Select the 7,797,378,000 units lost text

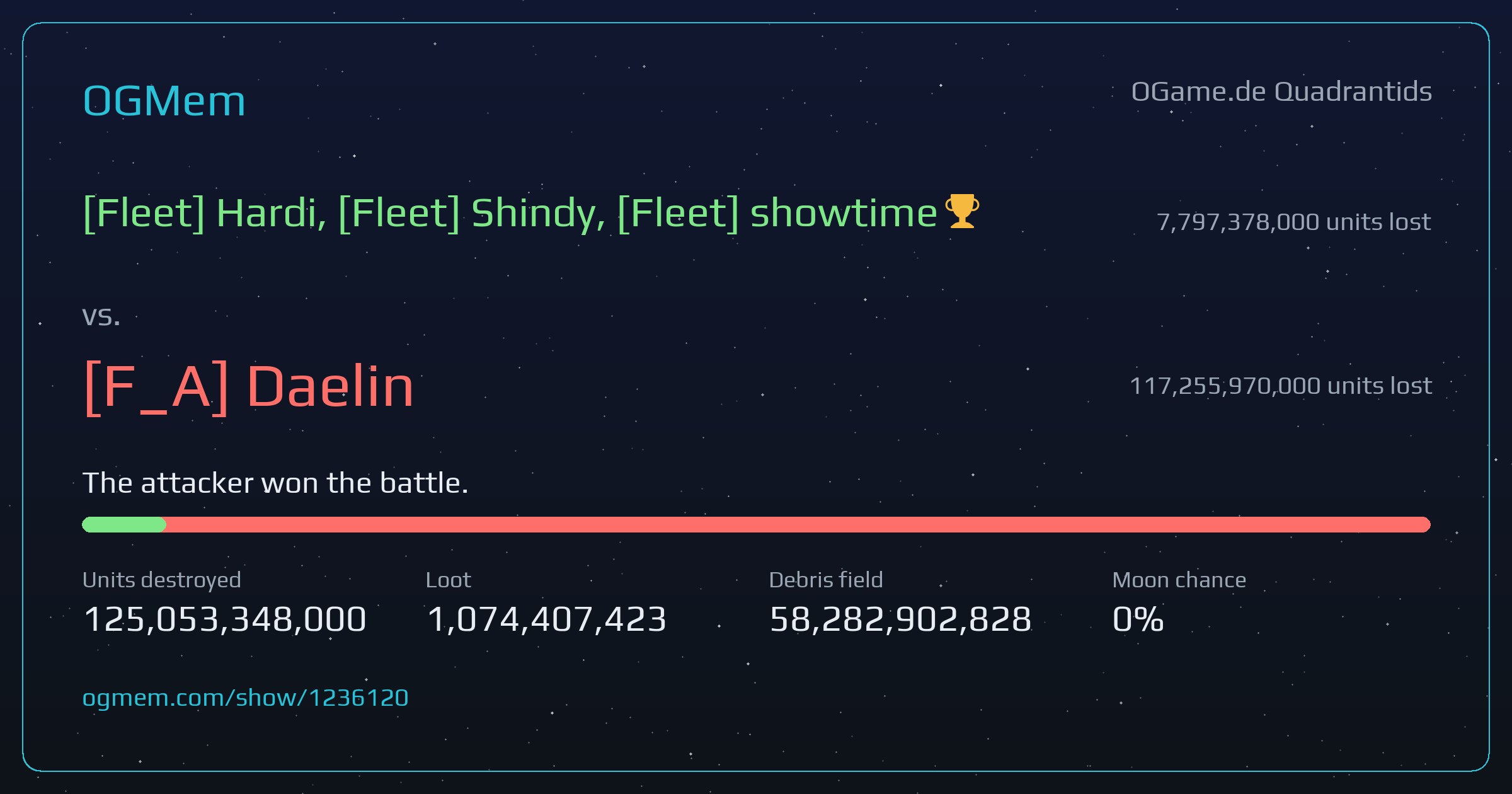click(x=1294, y=222)
